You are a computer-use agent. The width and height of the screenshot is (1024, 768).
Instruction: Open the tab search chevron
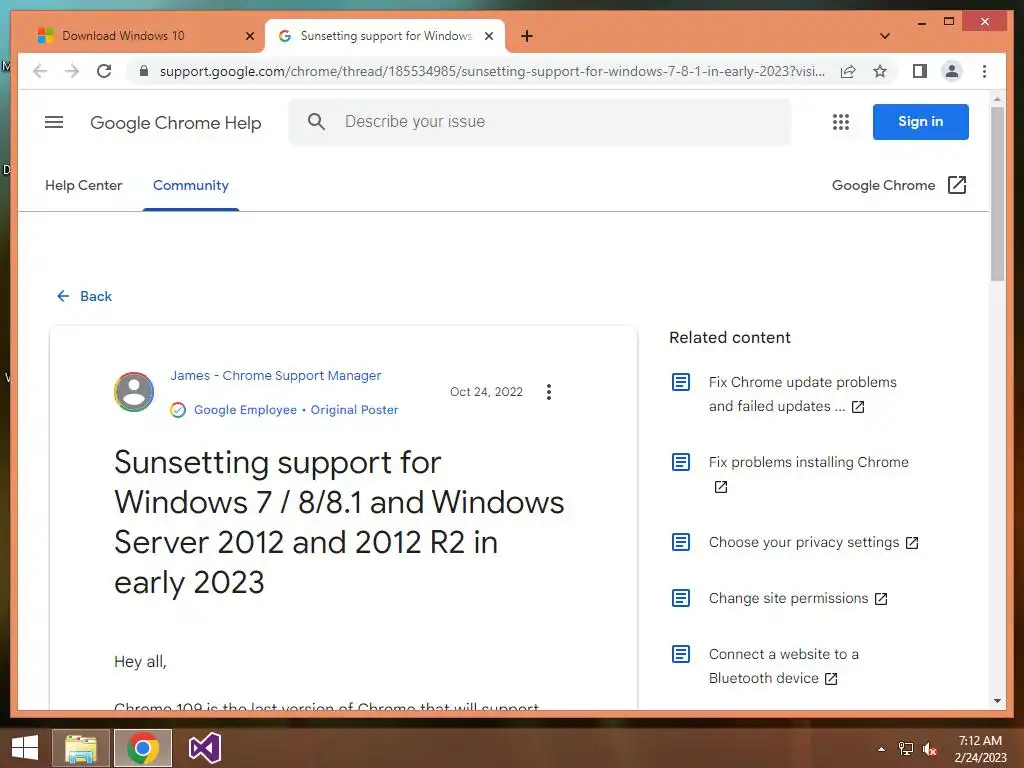click(885, 36)
